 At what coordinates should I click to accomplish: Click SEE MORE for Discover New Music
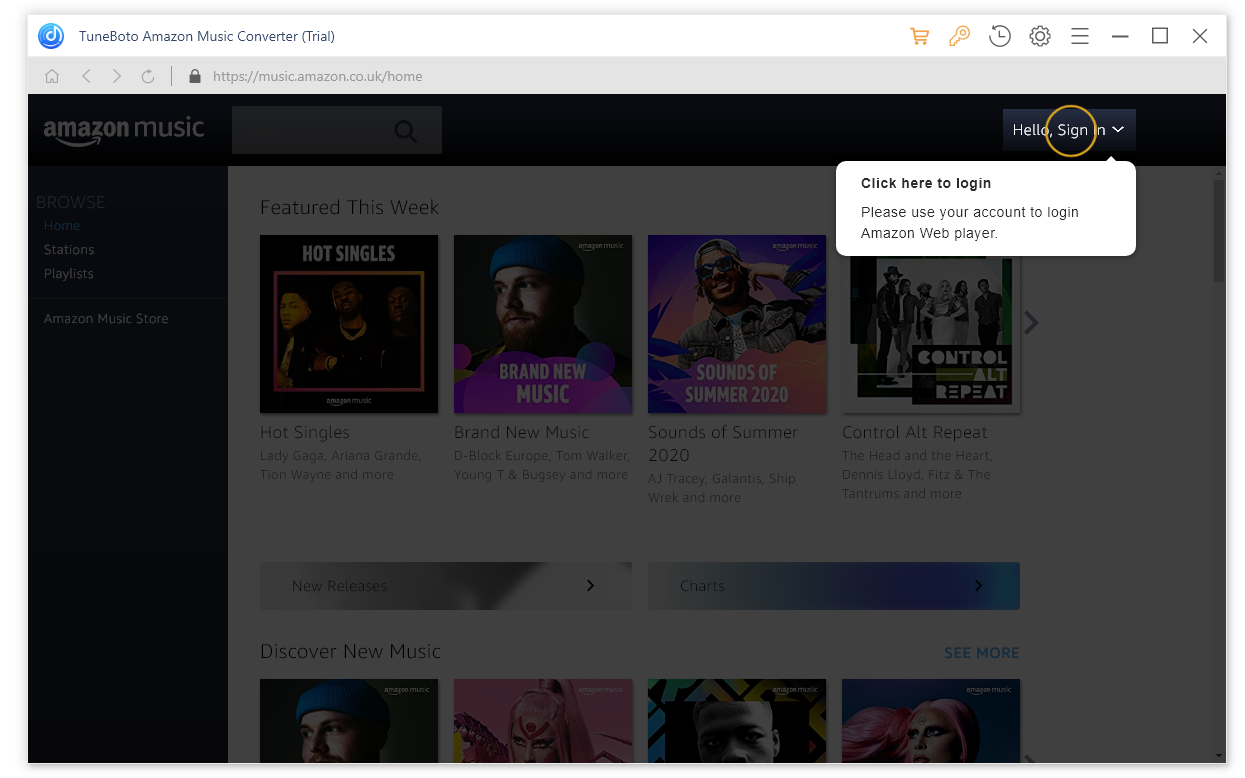point(982,652)
